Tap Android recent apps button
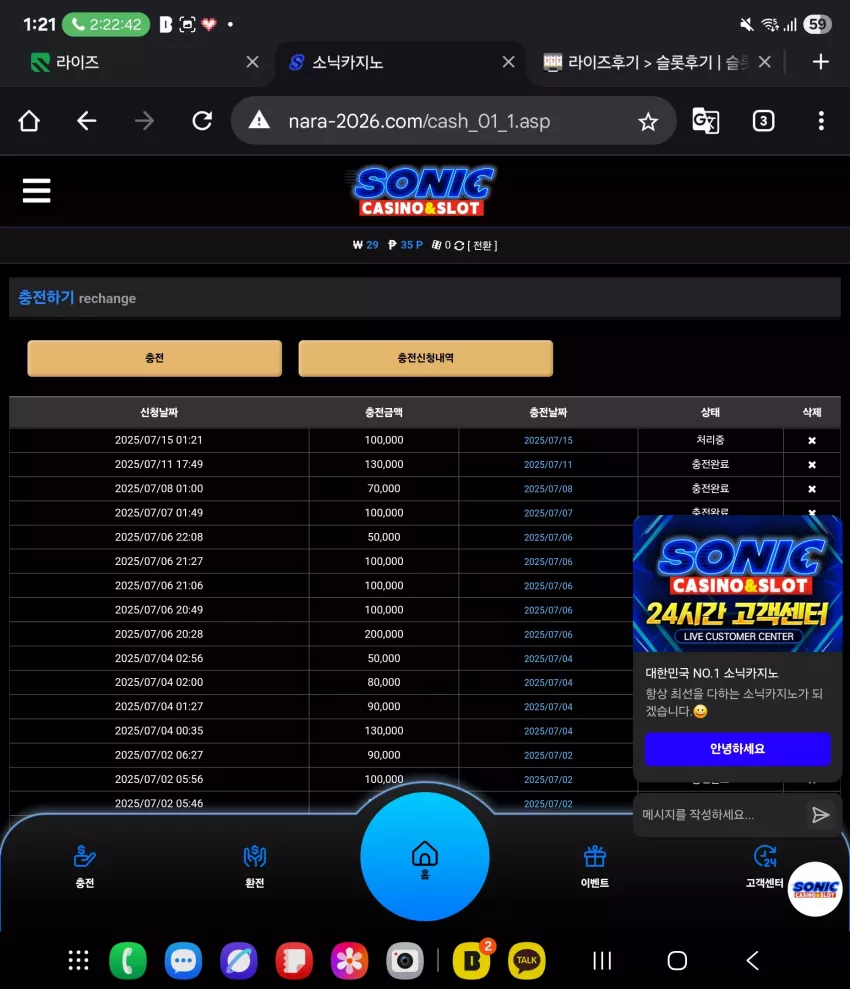850x989 pixels. pyautogui.click(x=602, y=961)
